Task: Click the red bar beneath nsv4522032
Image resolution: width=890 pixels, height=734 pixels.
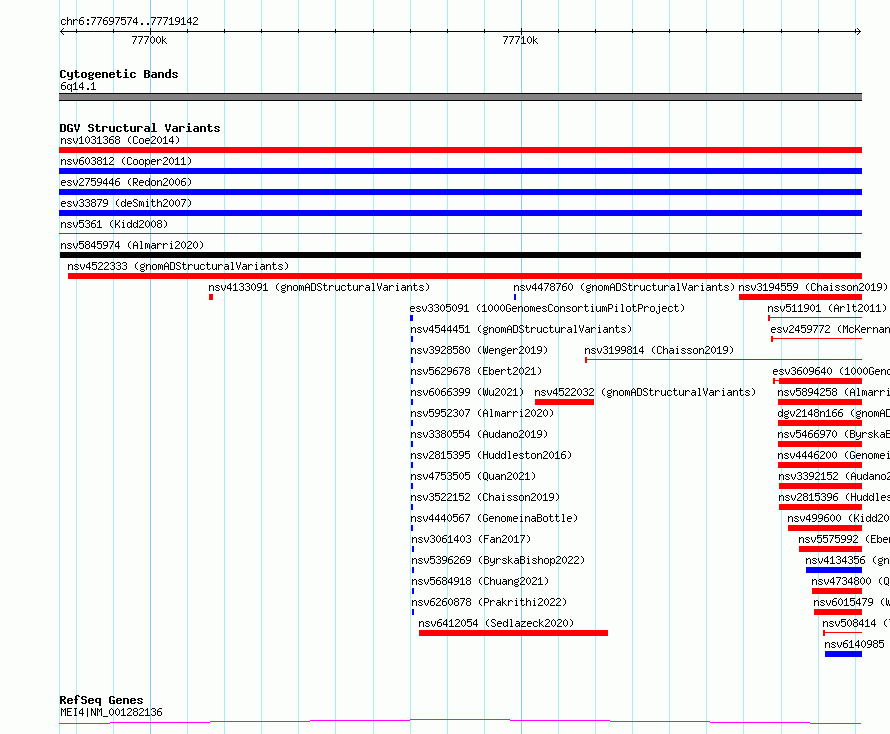Action: (564, 402)
